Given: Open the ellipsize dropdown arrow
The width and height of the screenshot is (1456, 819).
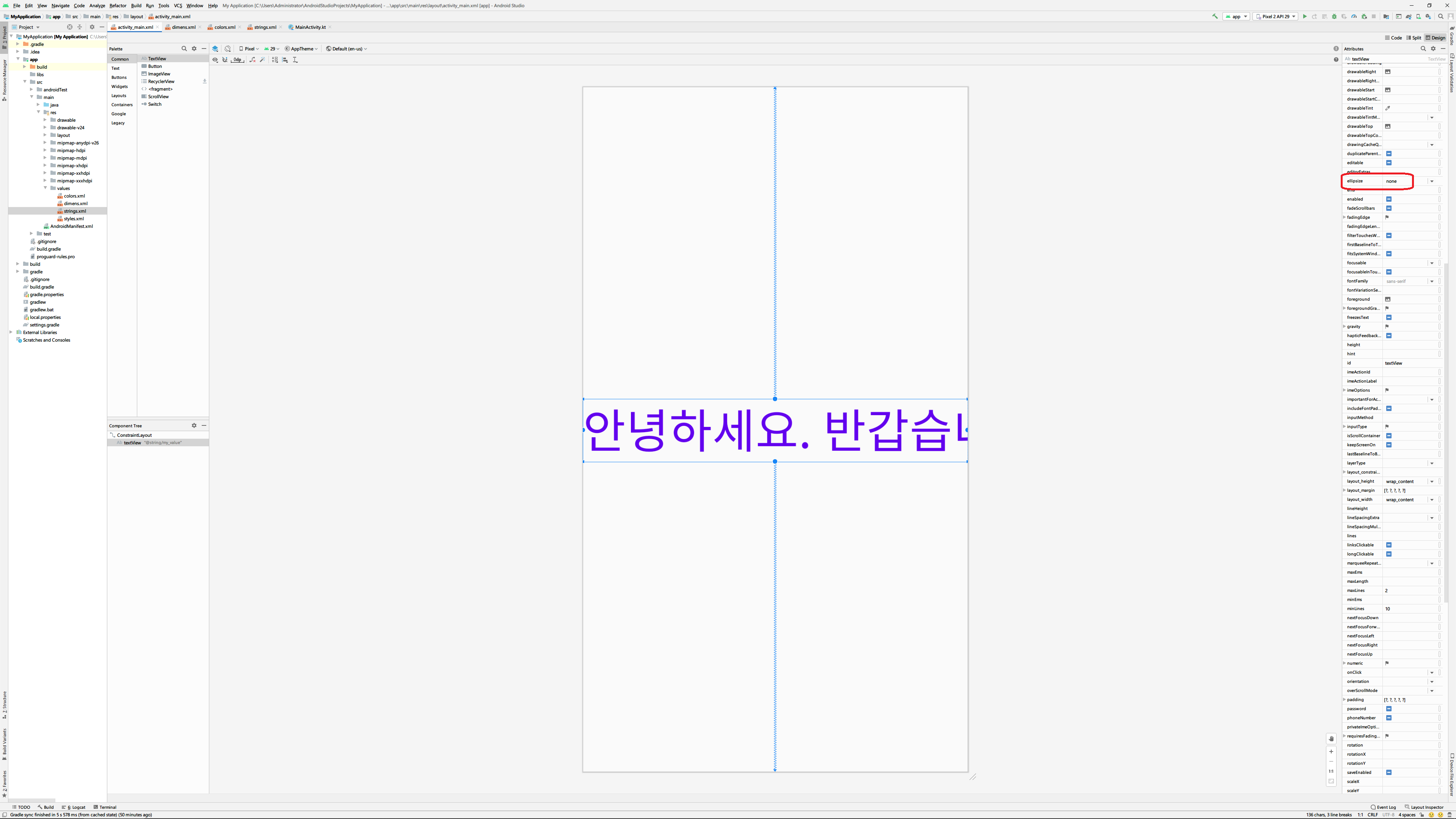Looking at the screenshot, I should coord(1432,182).
